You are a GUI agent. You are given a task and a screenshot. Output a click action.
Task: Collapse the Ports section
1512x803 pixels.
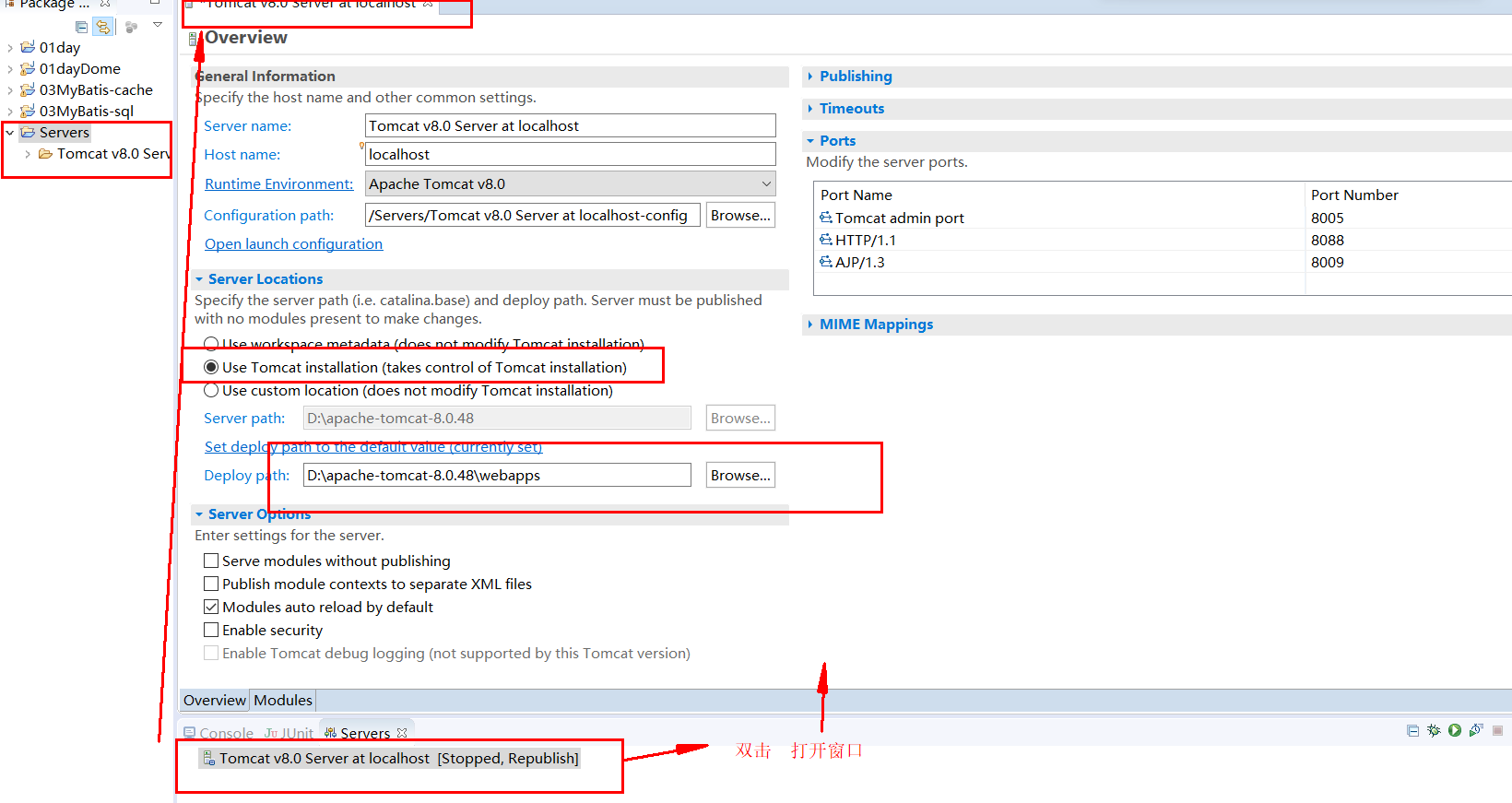(810, 141)
